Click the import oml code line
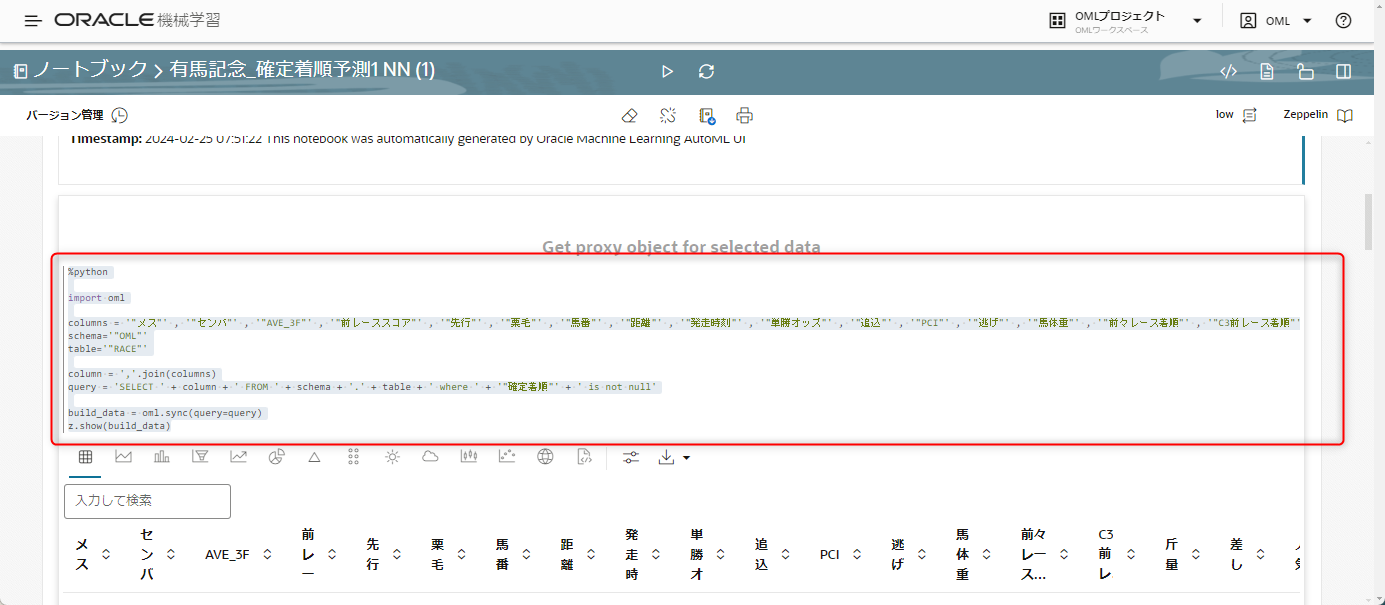Screen dimensions: 1385x605 coord(97,298)
